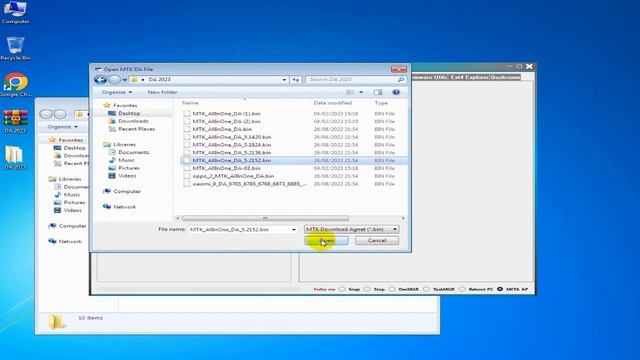This screenshot has height=360, width=640.
Task: Select the Stop radio button
Action: (x=367, y=289)
